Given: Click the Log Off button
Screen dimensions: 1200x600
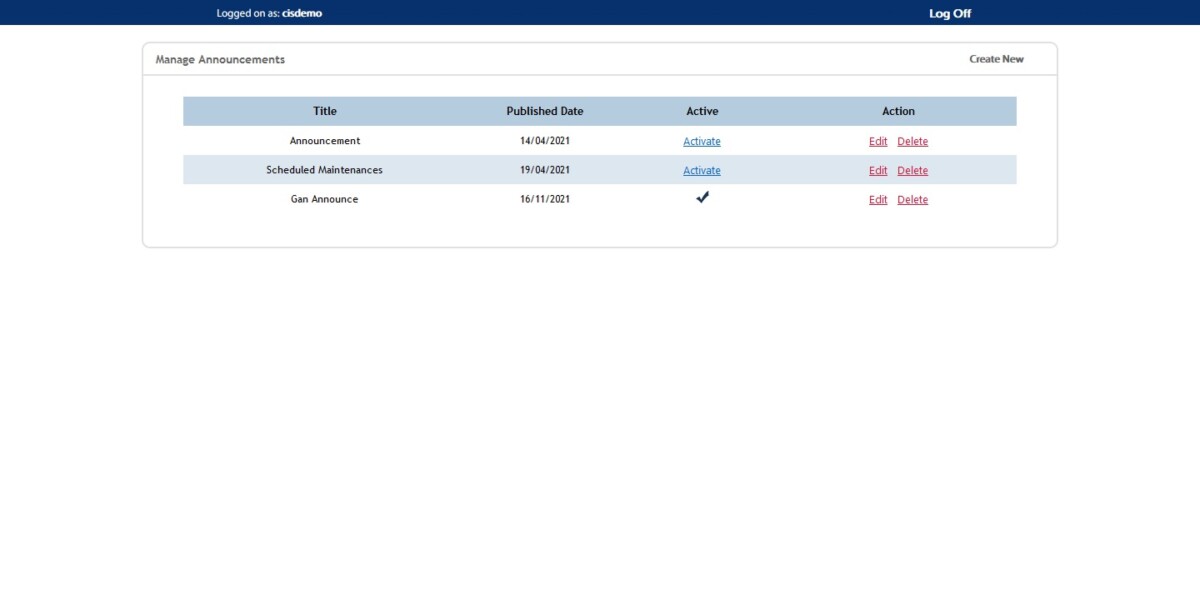Looking at the screenshot, I should pyautogui.click(x=948, y=13).
